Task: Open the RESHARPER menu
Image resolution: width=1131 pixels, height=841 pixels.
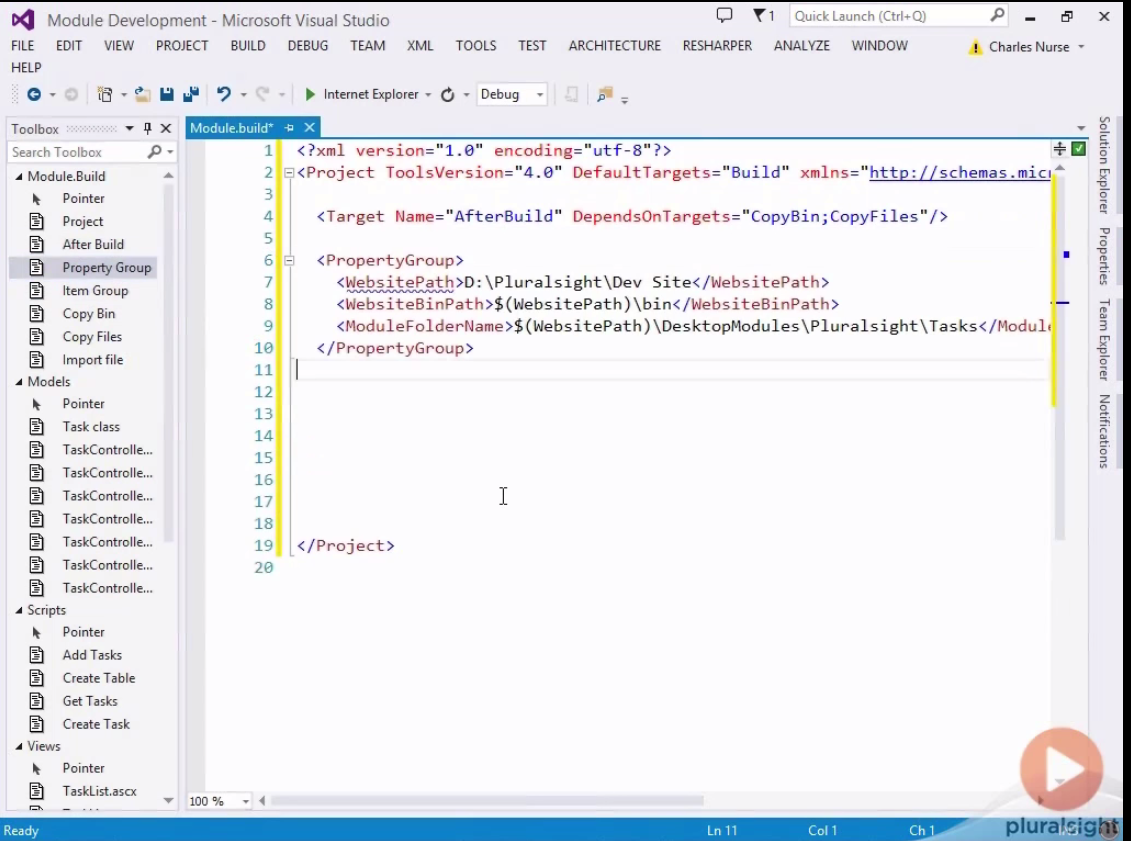Action: 717,45
